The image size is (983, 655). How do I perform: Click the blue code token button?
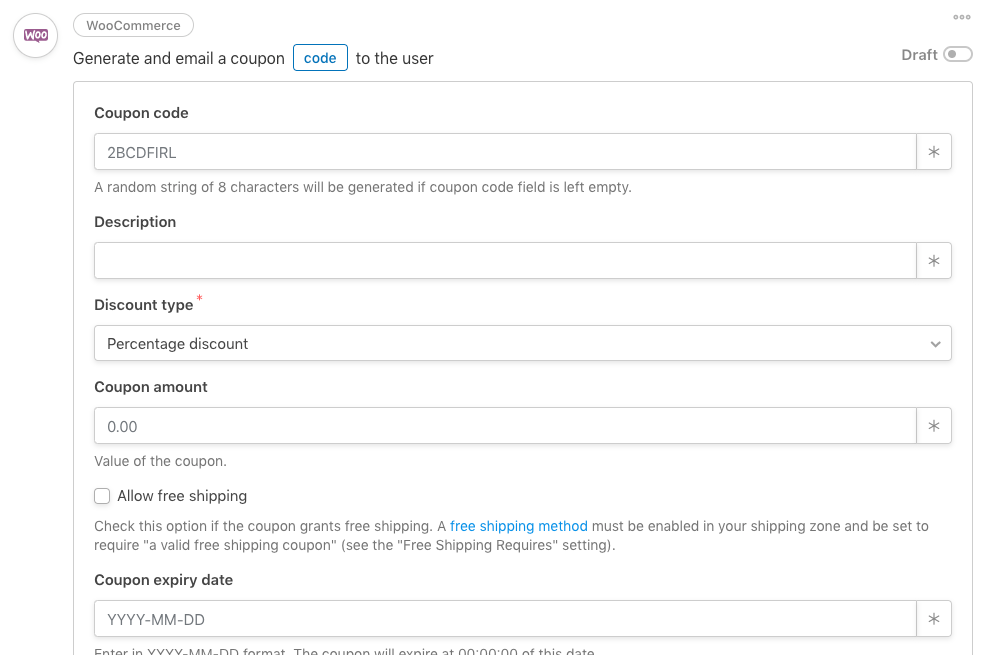point(320,58)
